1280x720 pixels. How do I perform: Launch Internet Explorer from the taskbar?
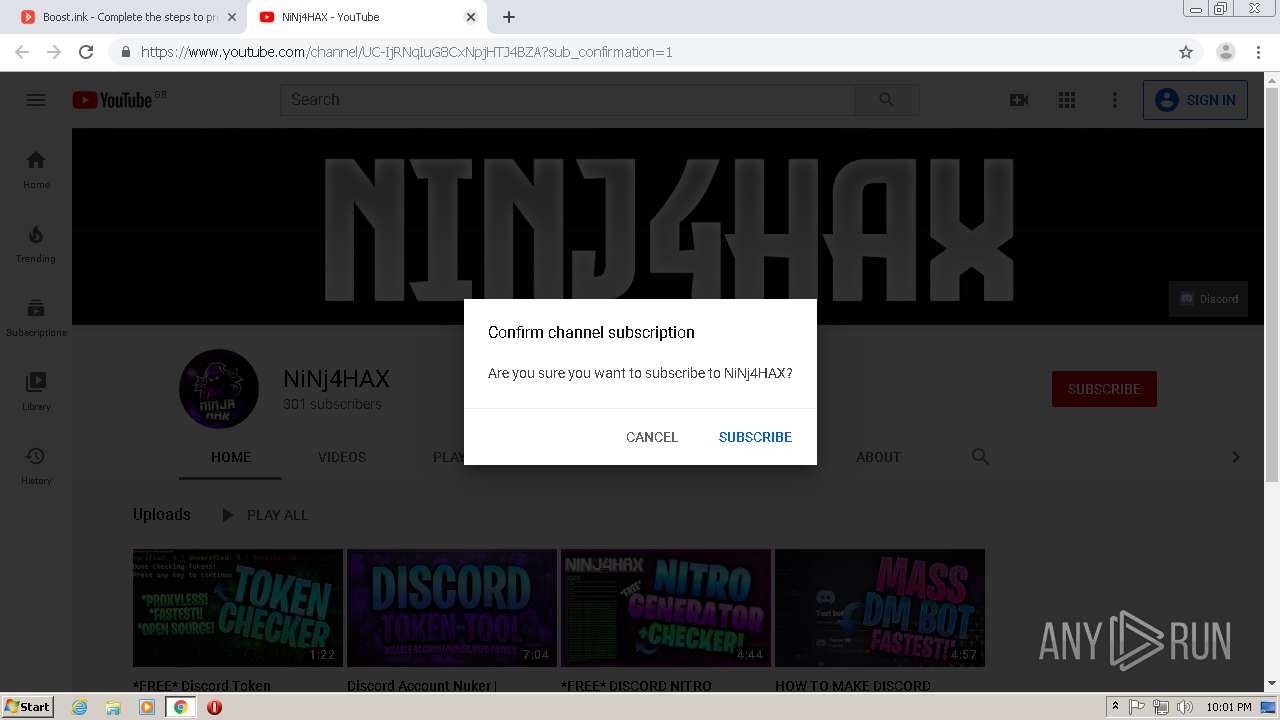[79, 707]
